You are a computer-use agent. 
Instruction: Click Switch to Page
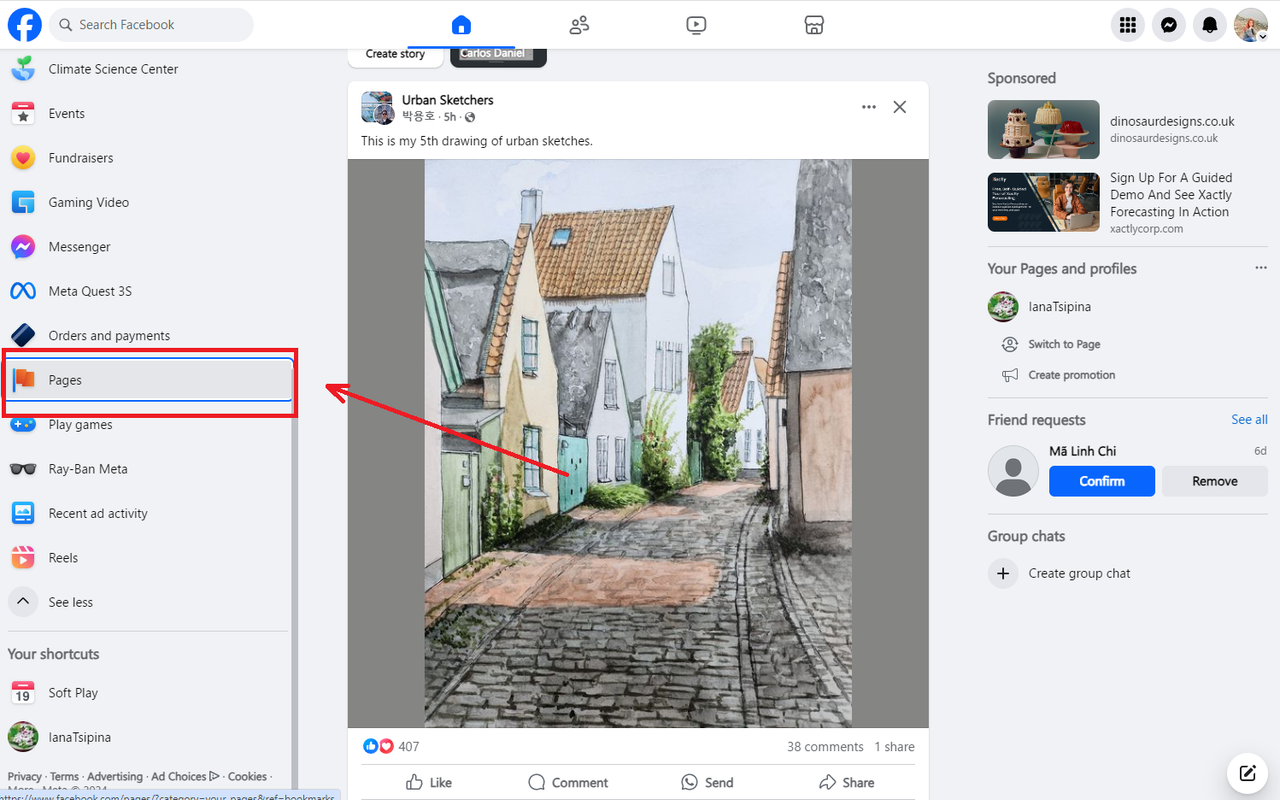click(1064, 344)
